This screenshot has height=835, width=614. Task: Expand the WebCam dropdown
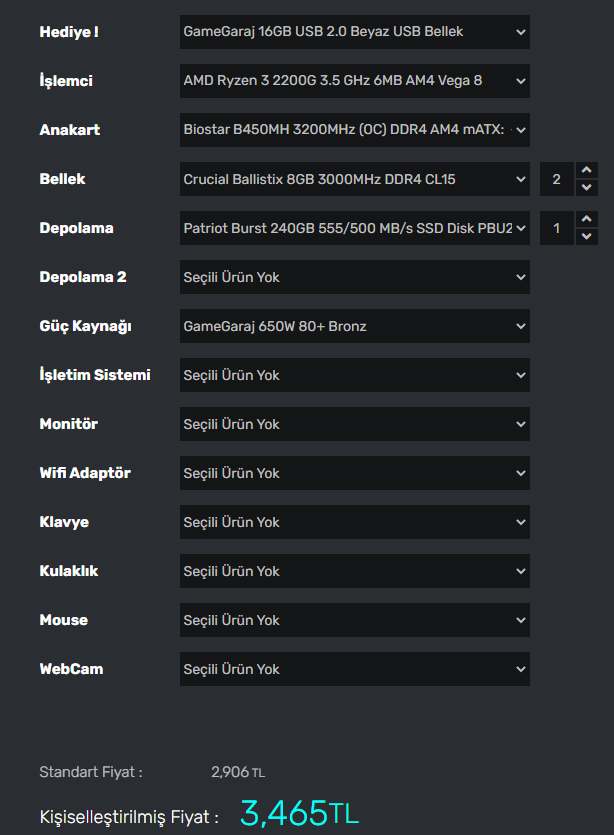coord(354,669)
